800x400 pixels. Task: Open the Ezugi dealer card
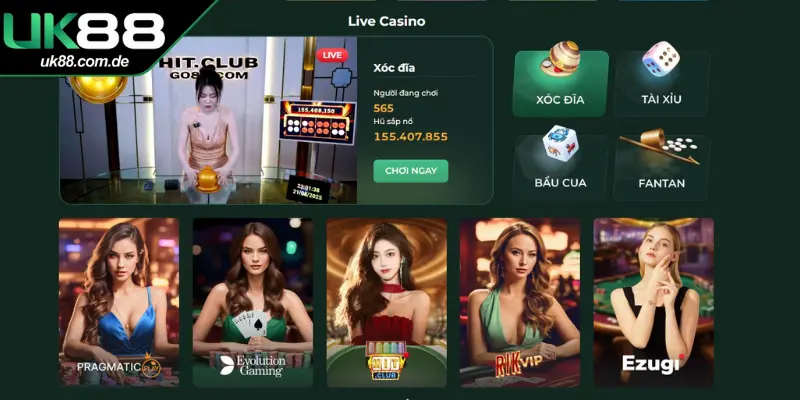pyautogui.click(x=654, y=303)
